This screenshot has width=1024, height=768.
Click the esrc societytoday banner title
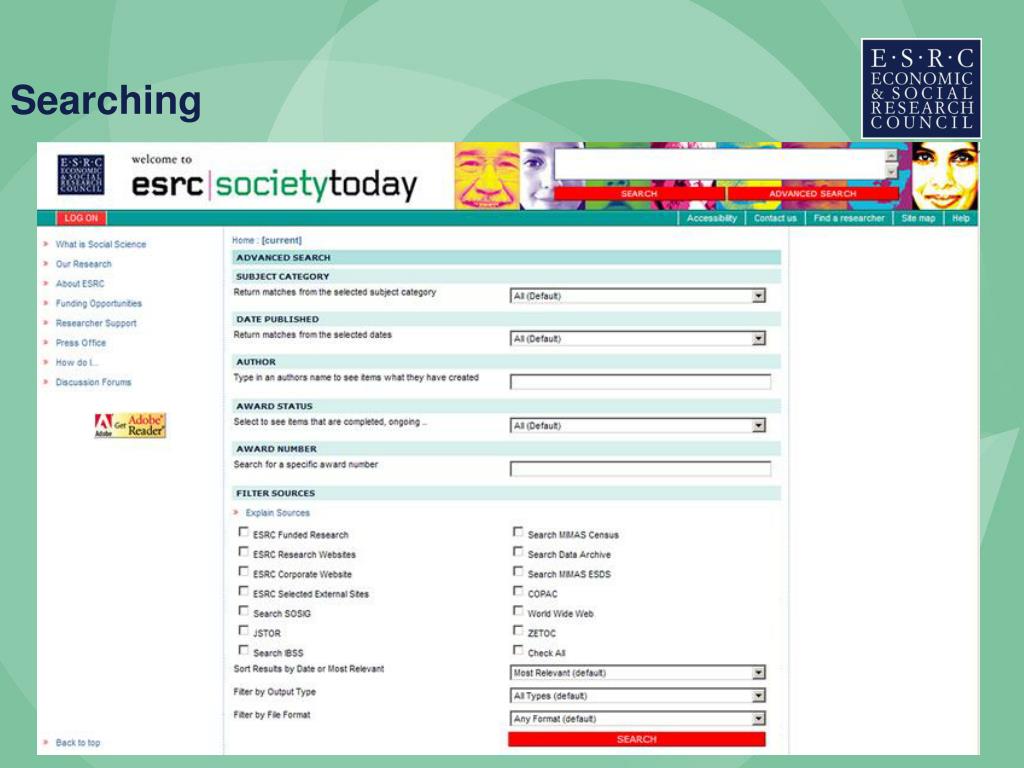coord(274,185)
